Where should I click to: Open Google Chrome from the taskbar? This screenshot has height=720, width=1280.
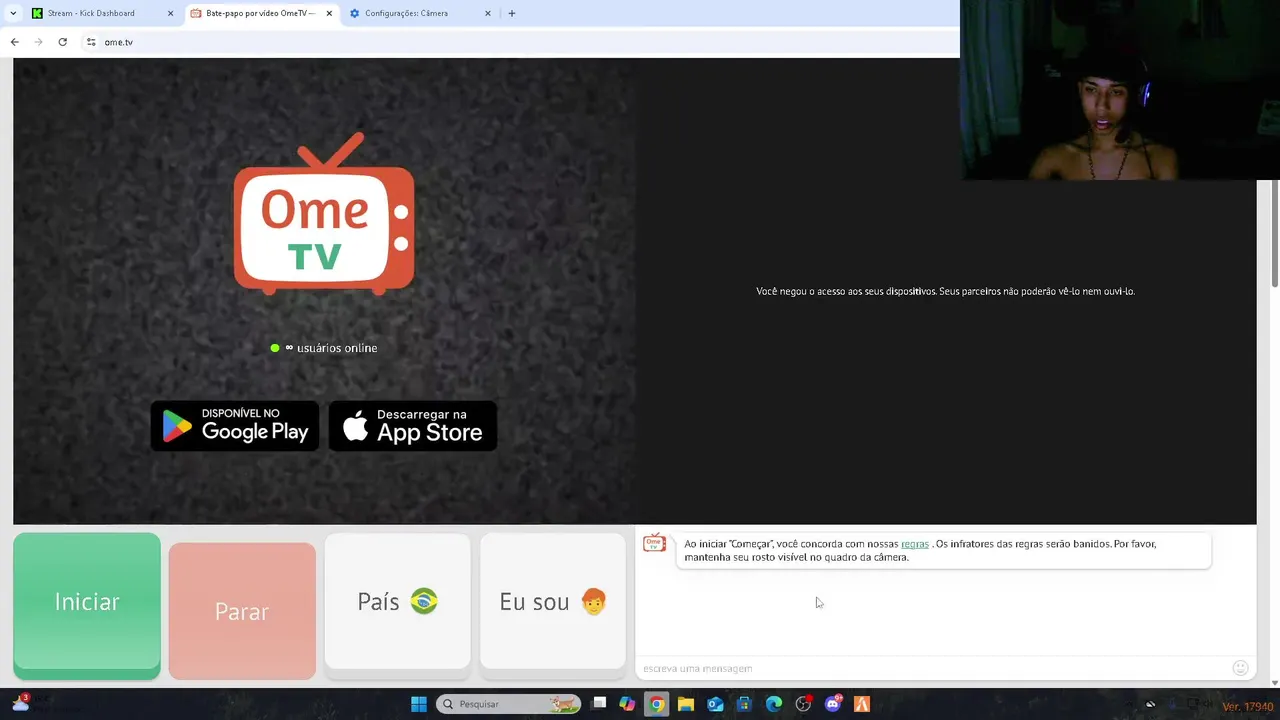pos(656,704)
